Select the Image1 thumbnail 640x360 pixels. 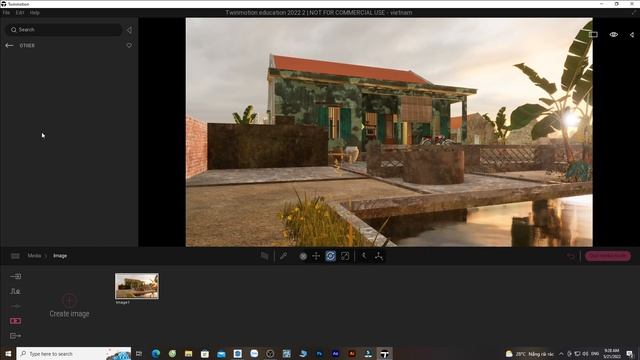click(137, 286)
